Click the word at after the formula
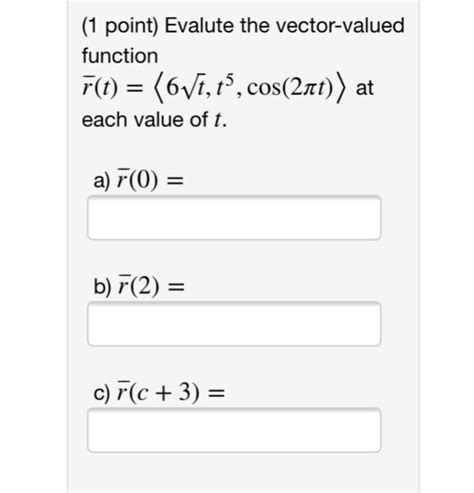The image size is (474, 493). pos(365,88)
